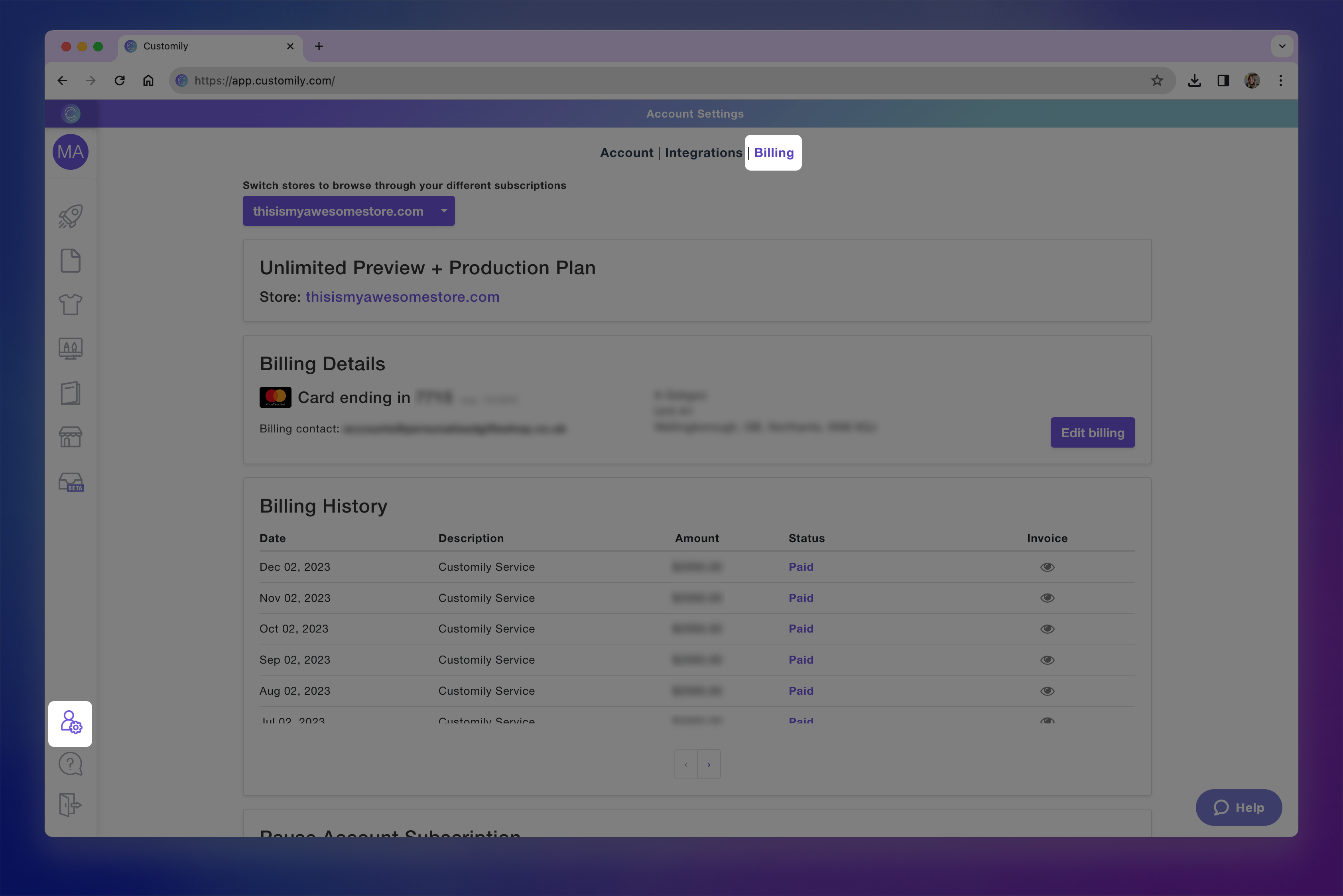View the invoice for Oct 02, 2023
The width and height of the screenshot is (1343, 896).
tap(1047, 629)
